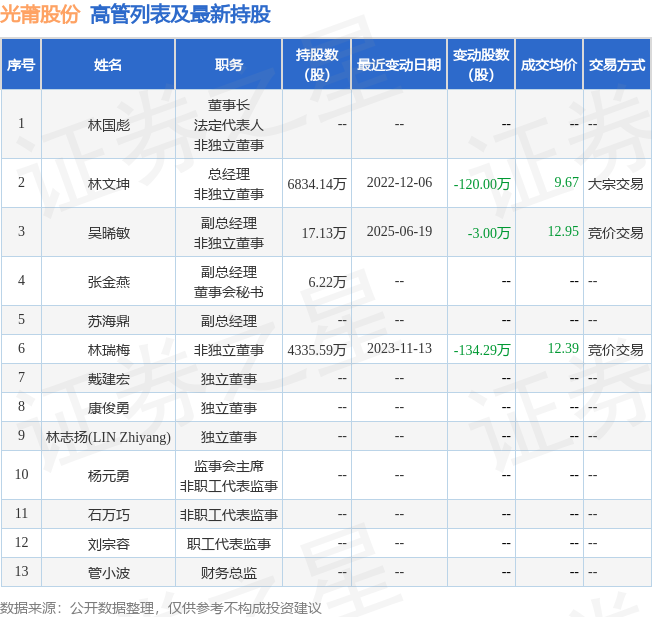Click the serial number 10
652x617 pixels.
[x=21, y=474]
